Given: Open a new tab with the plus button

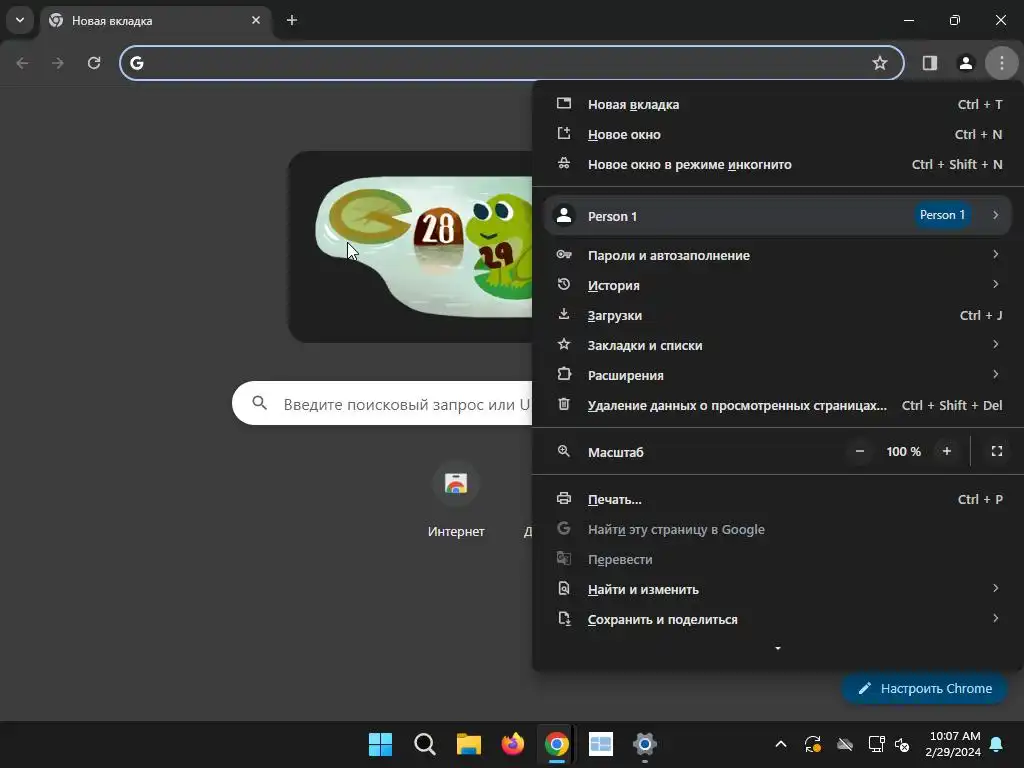Looking at the screenshot, I should [292, 20].
